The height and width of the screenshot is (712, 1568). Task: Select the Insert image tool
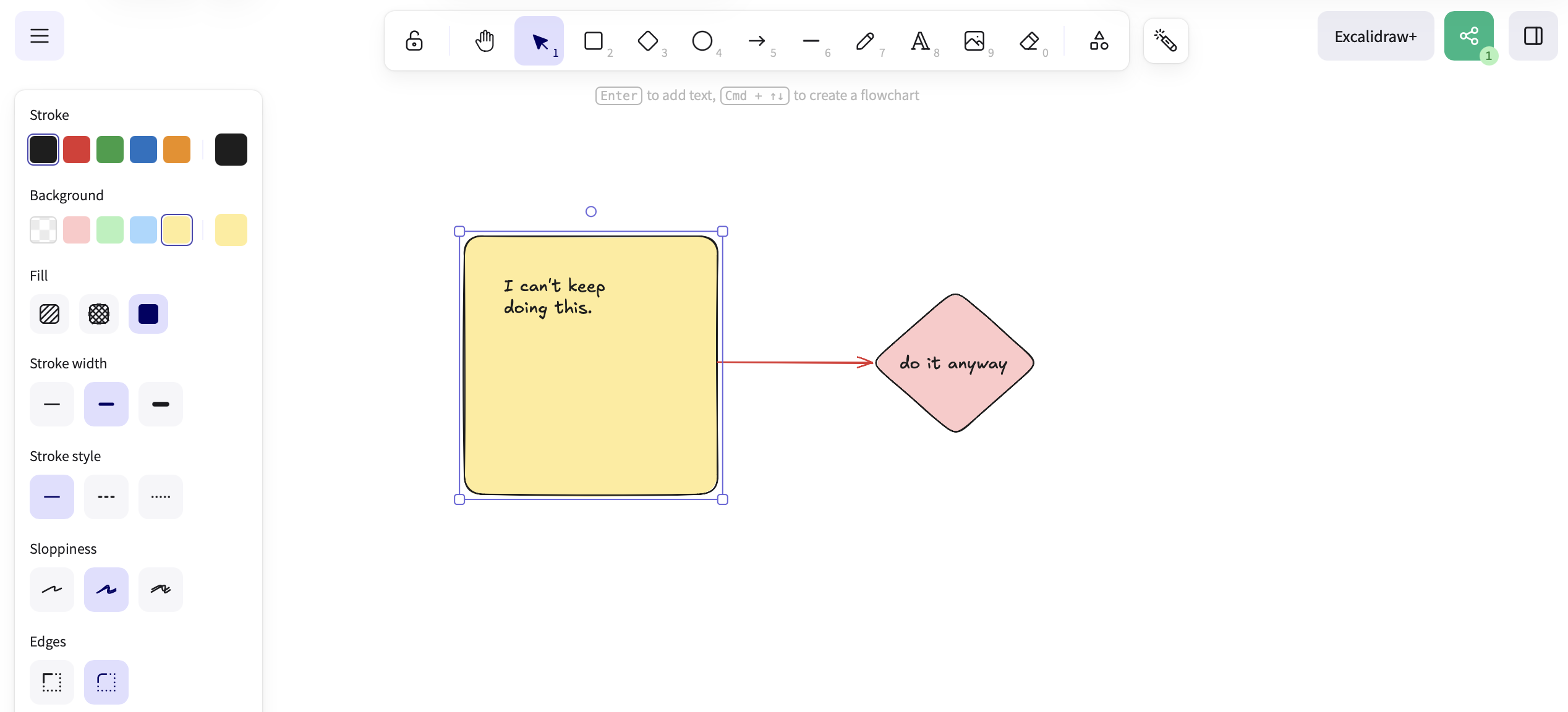point(974,41)
